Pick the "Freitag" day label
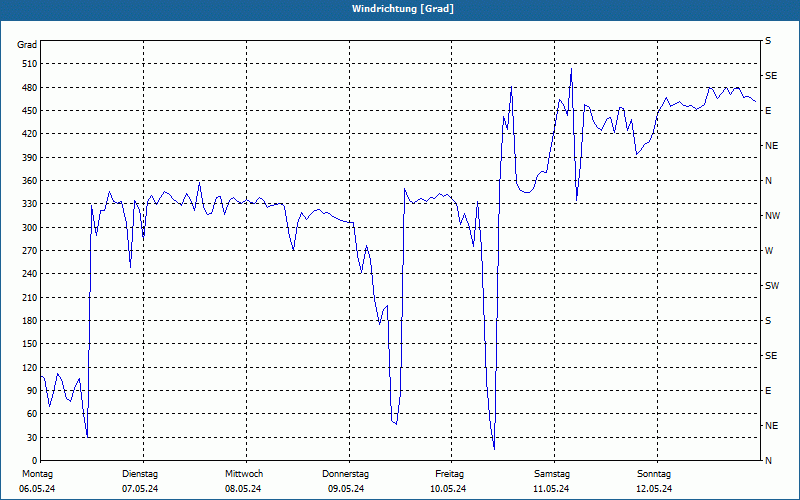Screen dimensions: 800x500 pos(449,474)
